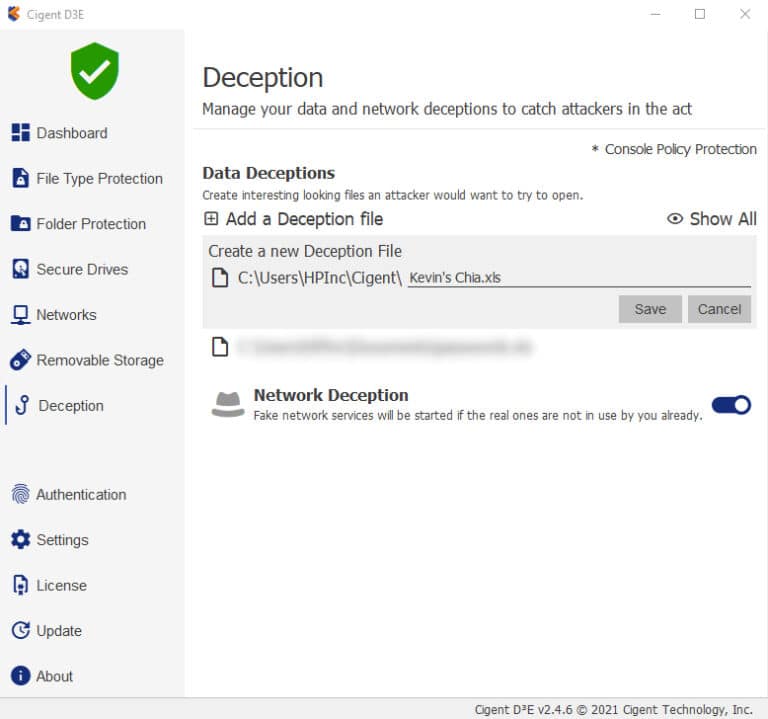Close the Cigent D3E window

tap(744, 14)
